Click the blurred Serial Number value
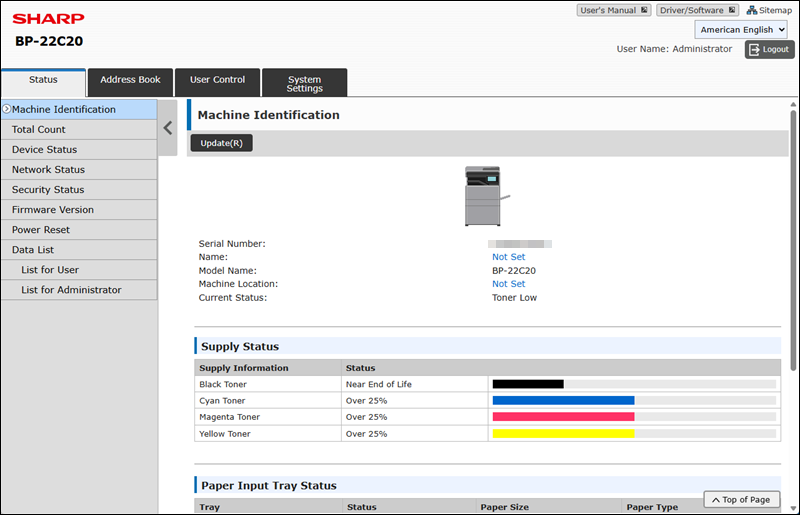800x515 pixels. point(520,244)
